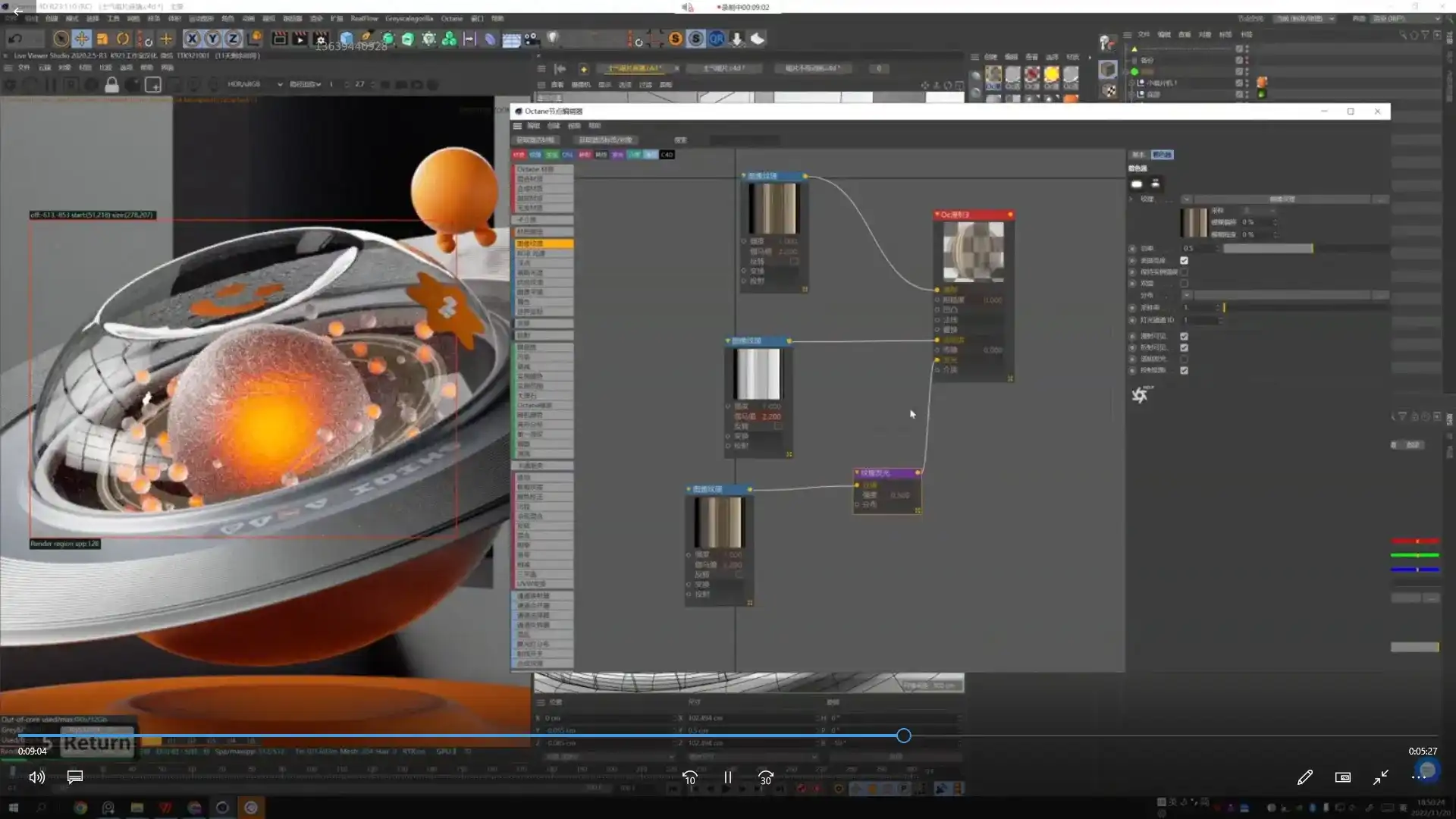Click the Octane logo icon in properties panel

(1141, 394)
